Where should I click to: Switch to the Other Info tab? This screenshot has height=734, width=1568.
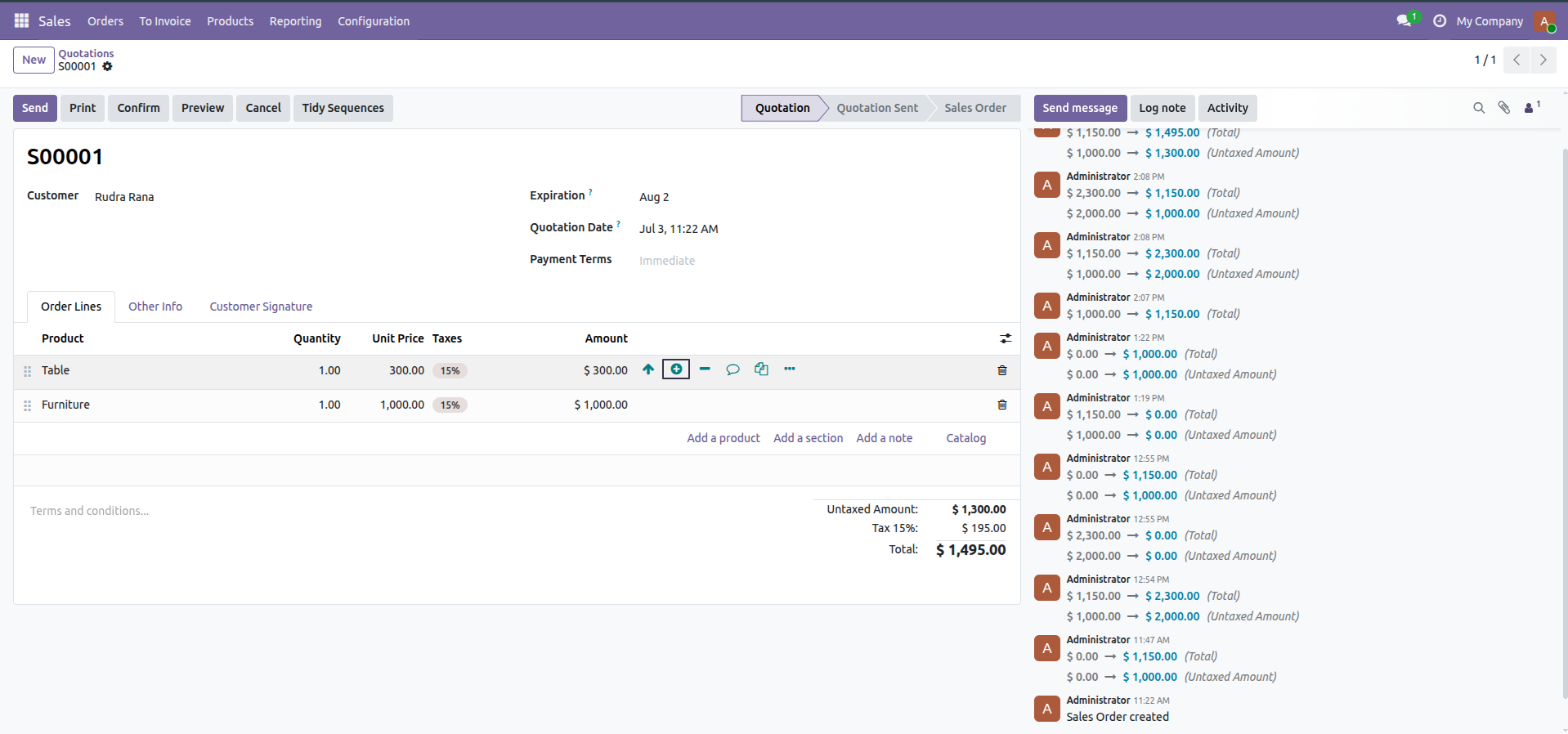pos(155,307)
